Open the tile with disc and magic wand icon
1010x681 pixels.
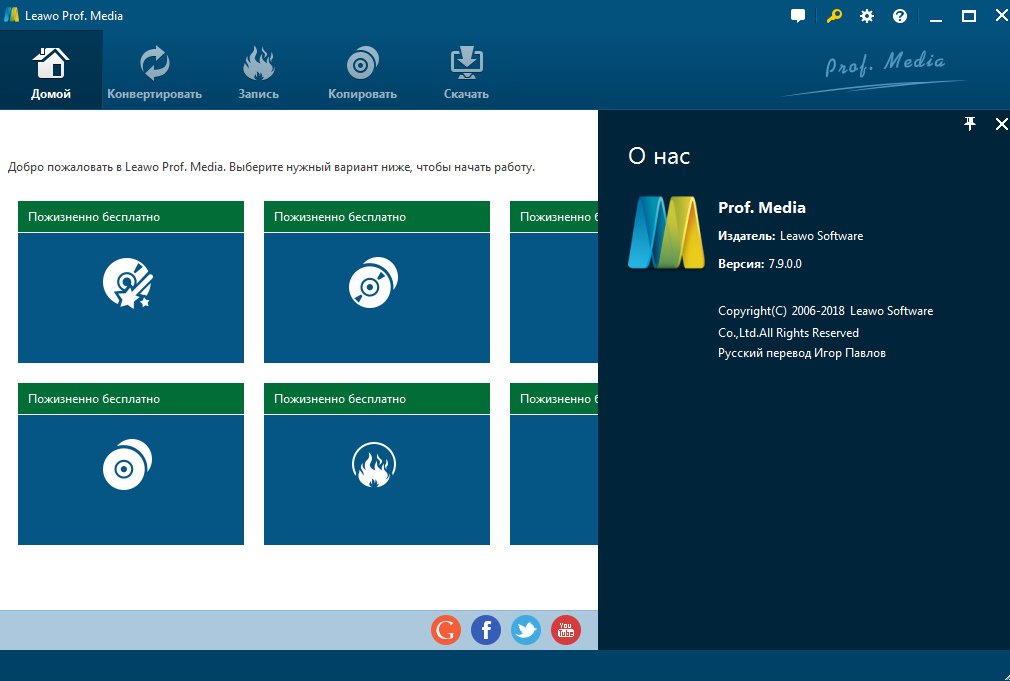click(x=131, y=282)
